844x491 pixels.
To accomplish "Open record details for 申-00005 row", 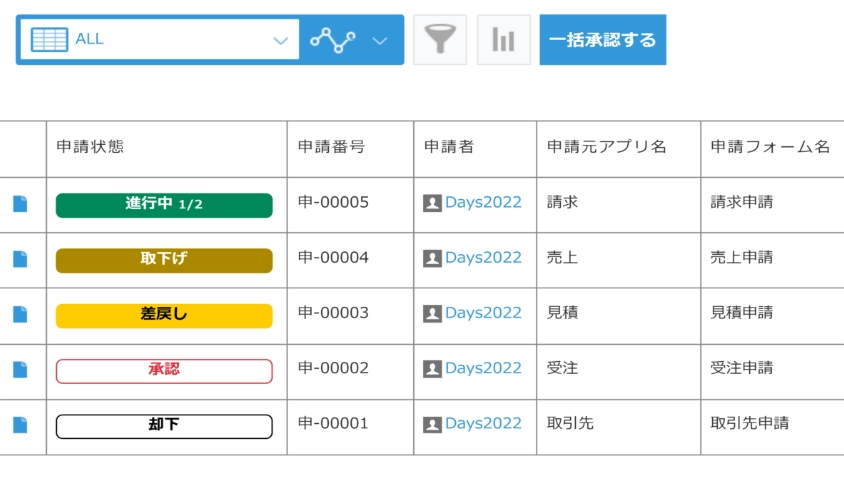I will coord(20,204).
